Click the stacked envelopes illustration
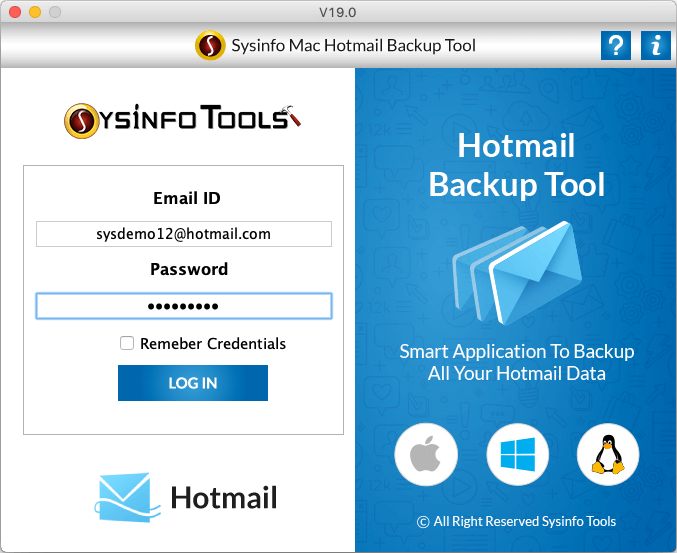The height and width of the screenshot is (553, 677). tap(517, 273)
